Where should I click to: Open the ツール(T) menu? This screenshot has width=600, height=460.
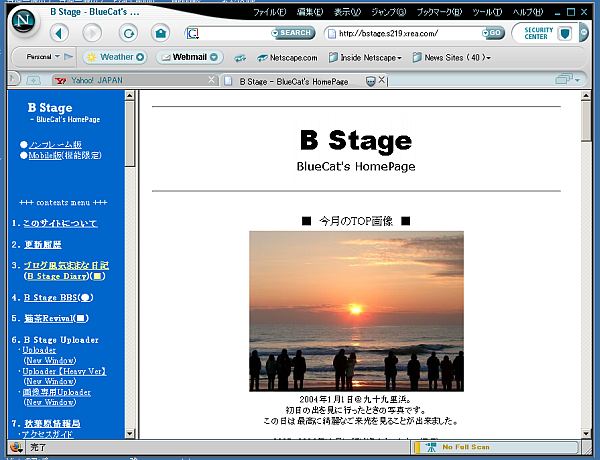[487, 12]
